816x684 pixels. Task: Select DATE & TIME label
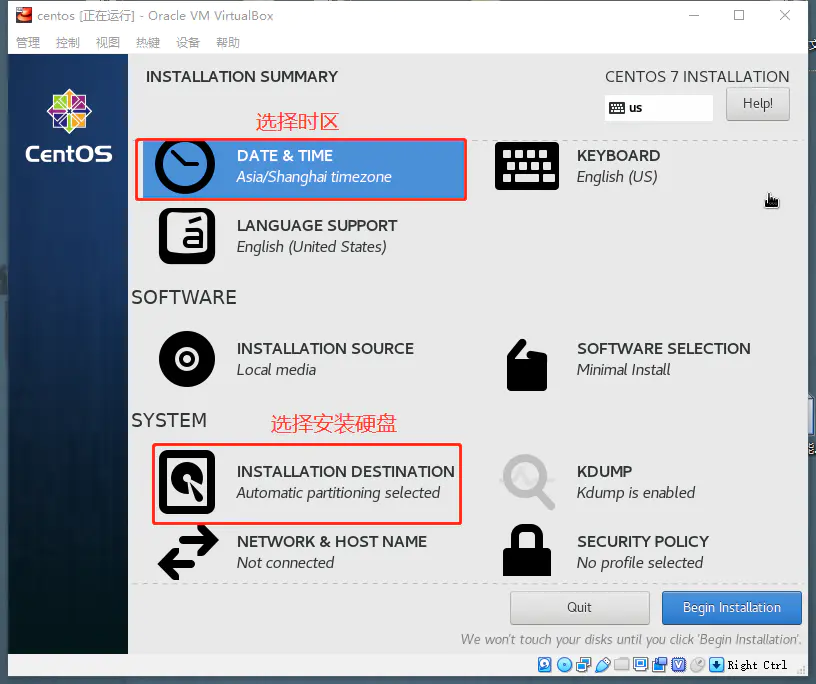[285, 156]
